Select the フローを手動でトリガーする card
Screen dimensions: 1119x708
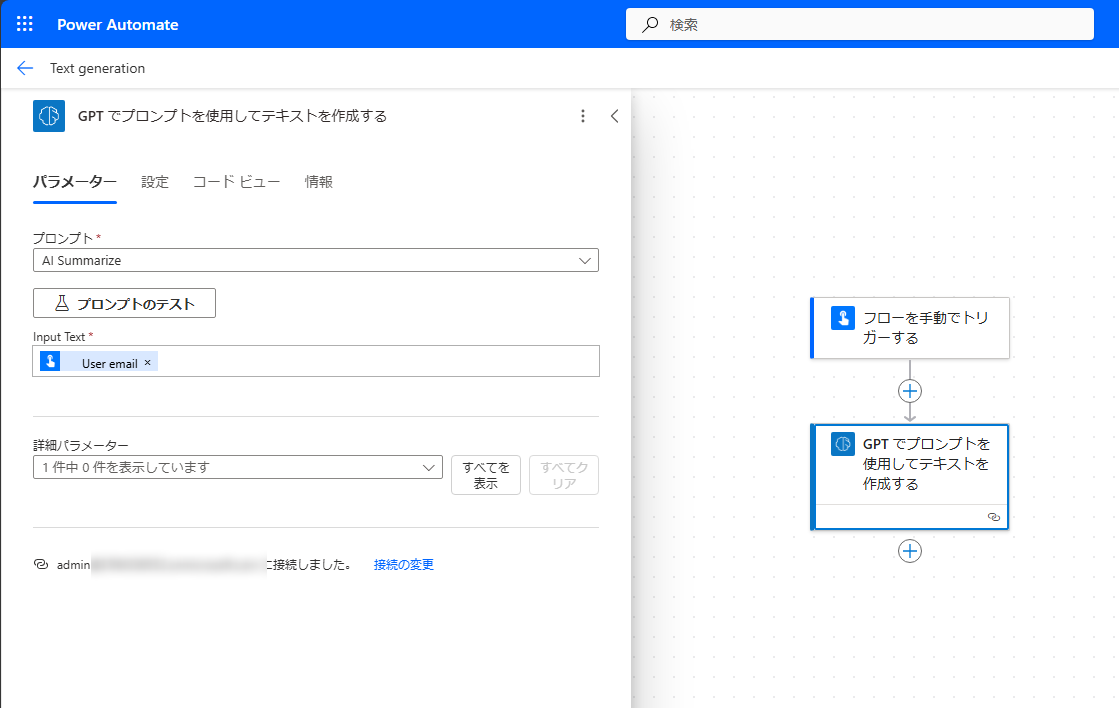pyautogui.click(x=910, y=328)
